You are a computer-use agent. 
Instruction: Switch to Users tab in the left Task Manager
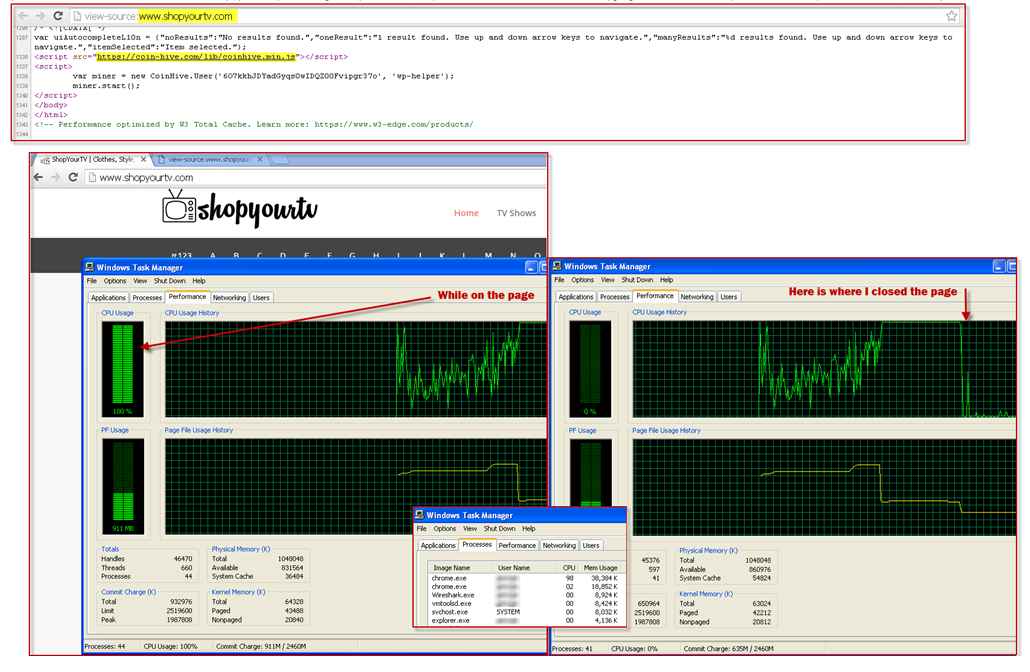pos(261,298)
